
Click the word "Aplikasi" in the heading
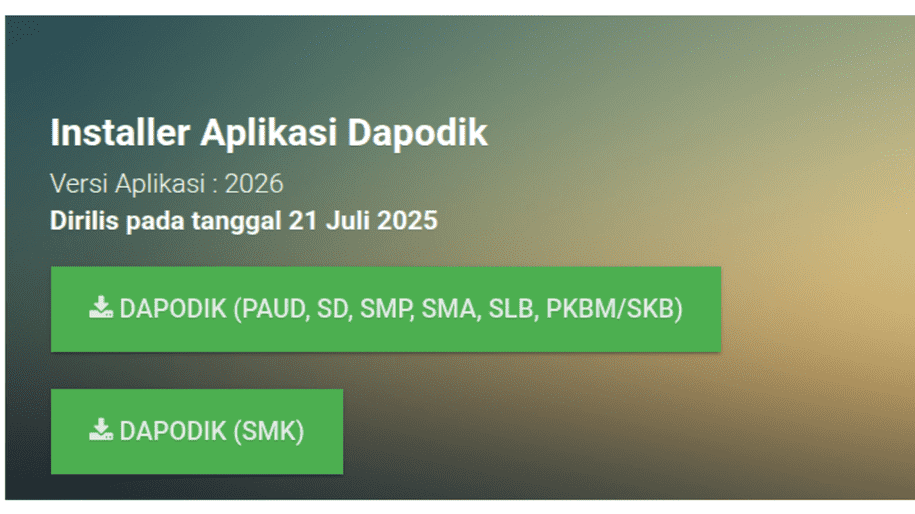point(268,132)
